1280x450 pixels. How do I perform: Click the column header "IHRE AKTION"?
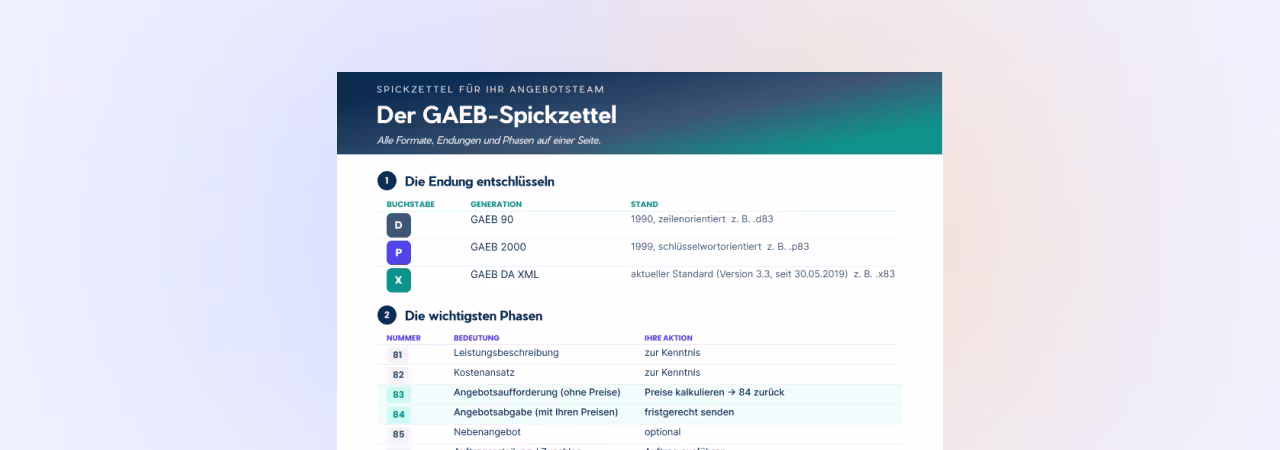(668, 338)
